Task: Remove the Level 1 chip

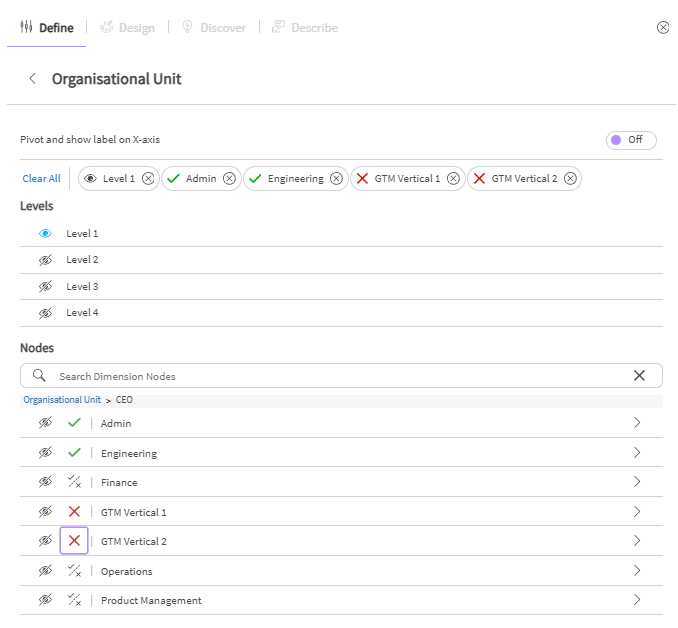Action: point(148,179)
